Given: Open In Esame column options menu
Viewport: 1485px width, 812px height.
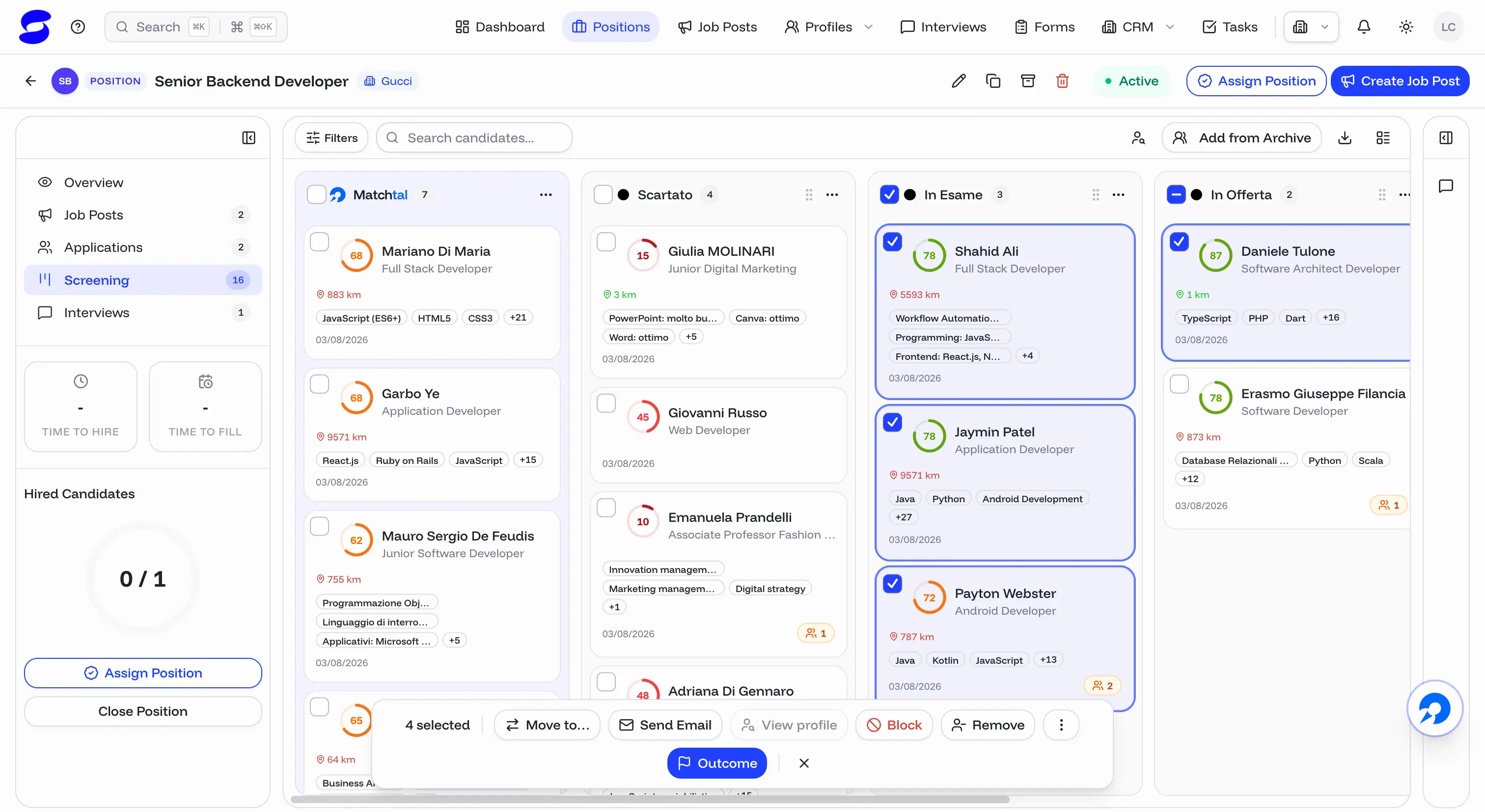Looking at the screenshot, I should (x=1118, y=195).
